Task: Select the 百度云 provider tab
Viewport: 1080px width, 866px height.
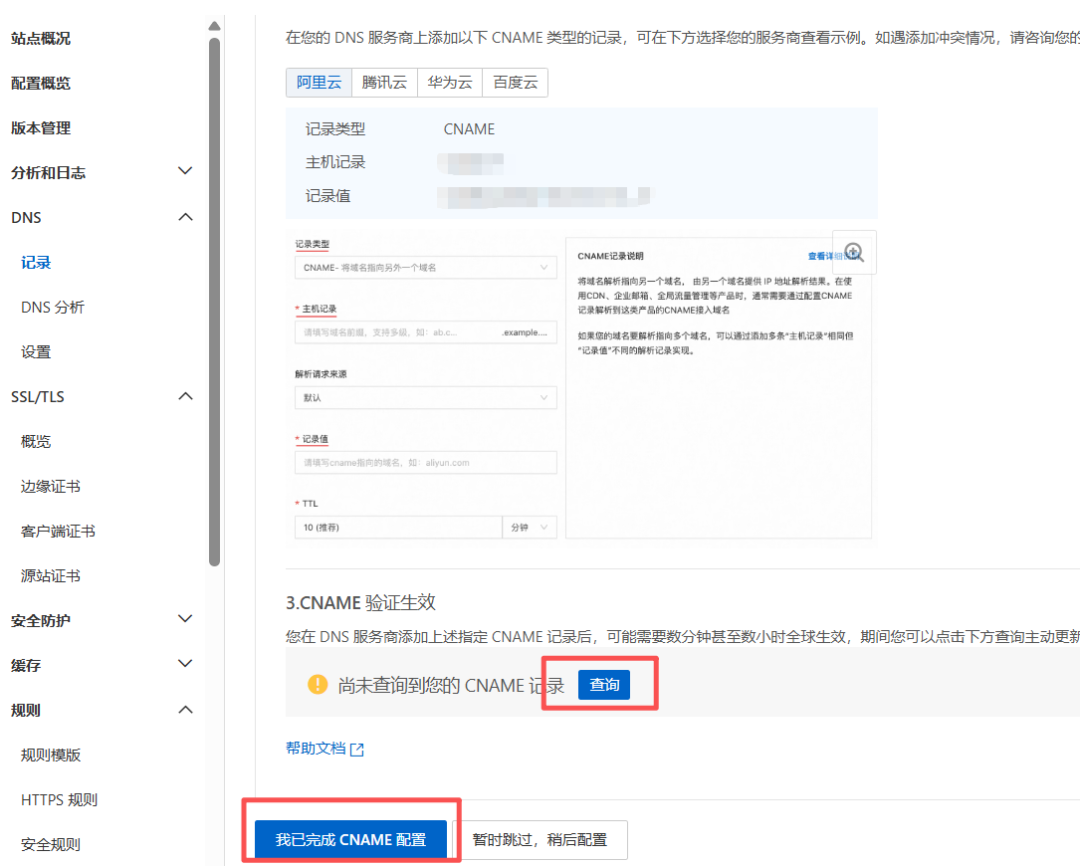Action: tap(515, 83)
